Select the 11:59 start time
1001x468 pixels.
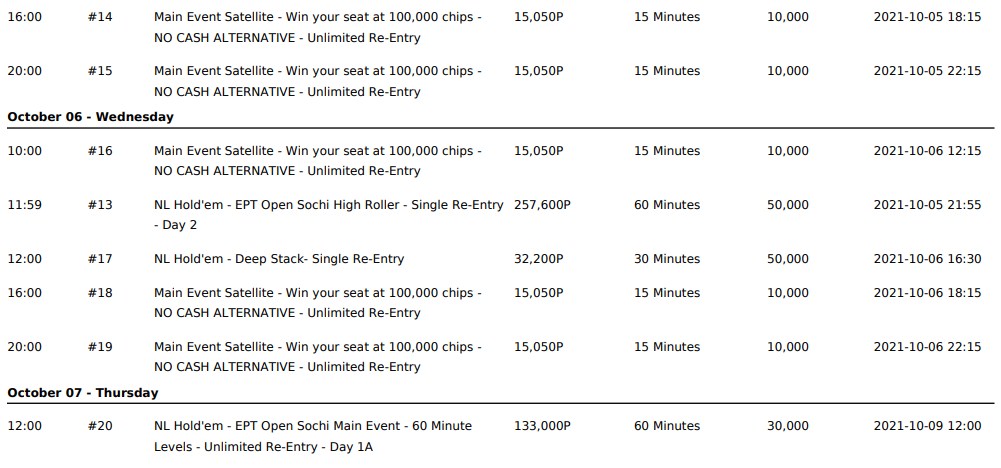(24, 205)
